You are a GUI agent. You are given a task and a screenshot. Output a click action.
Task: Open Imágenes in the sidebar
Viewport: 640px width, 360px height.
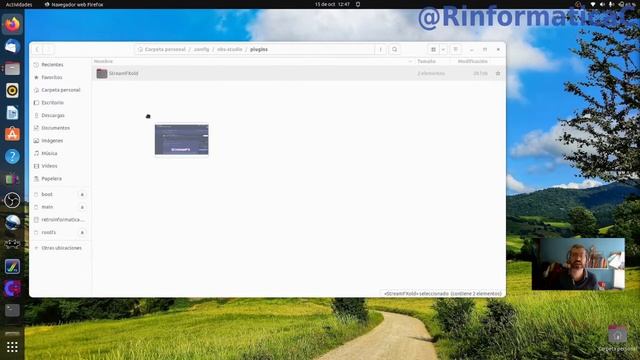[x=60, y=140]
